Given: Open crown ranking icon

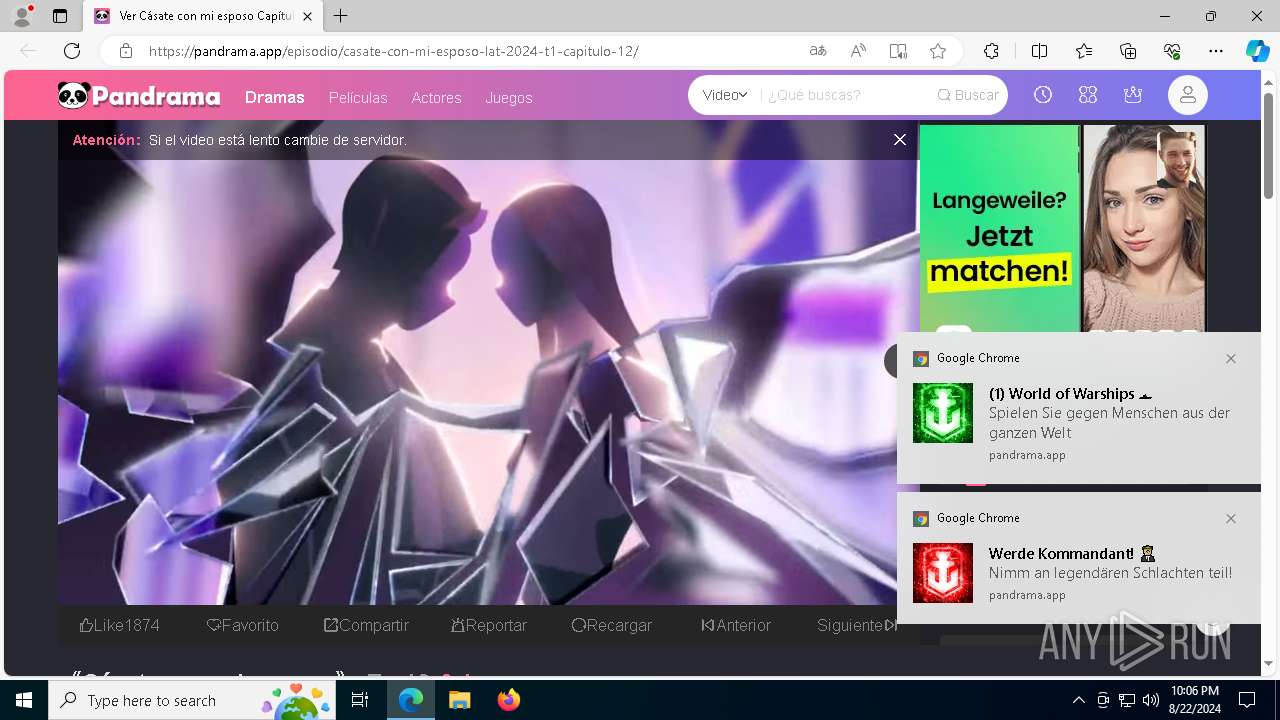Looking at the screenshot, I should click(1133, 95).
